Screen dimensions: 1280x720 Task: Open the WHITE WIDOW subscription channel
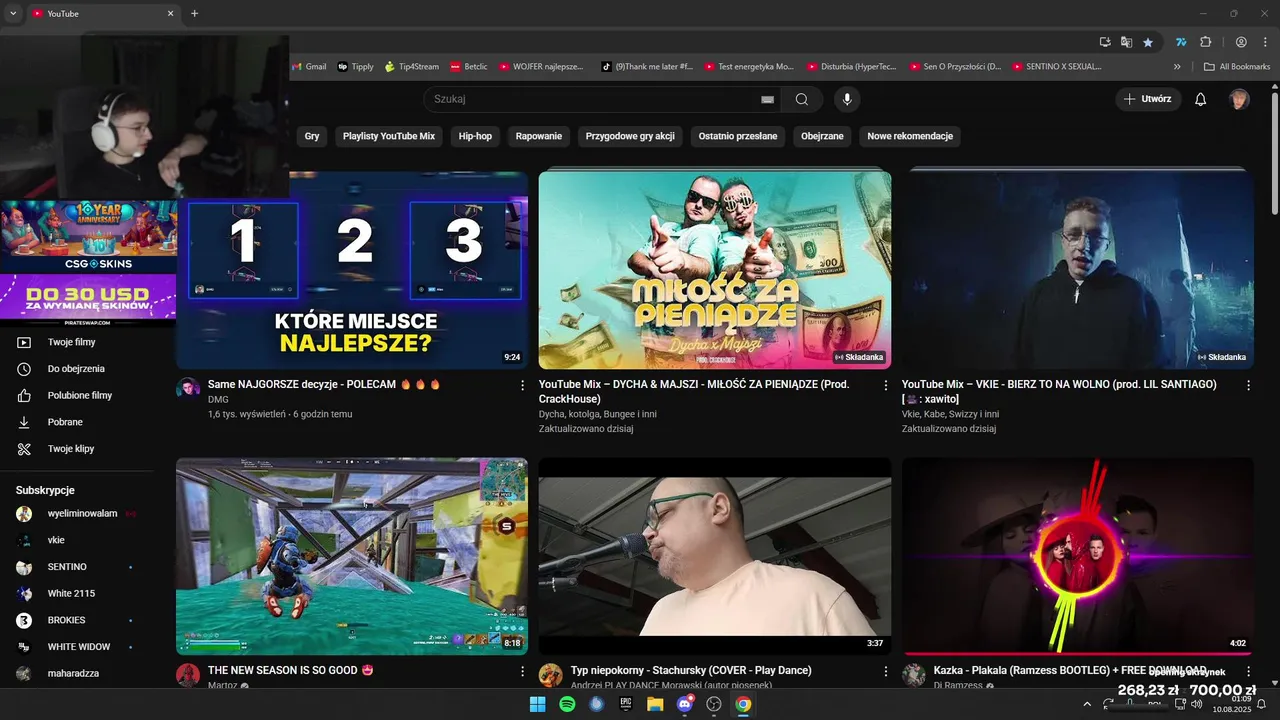tap(80, 647)
